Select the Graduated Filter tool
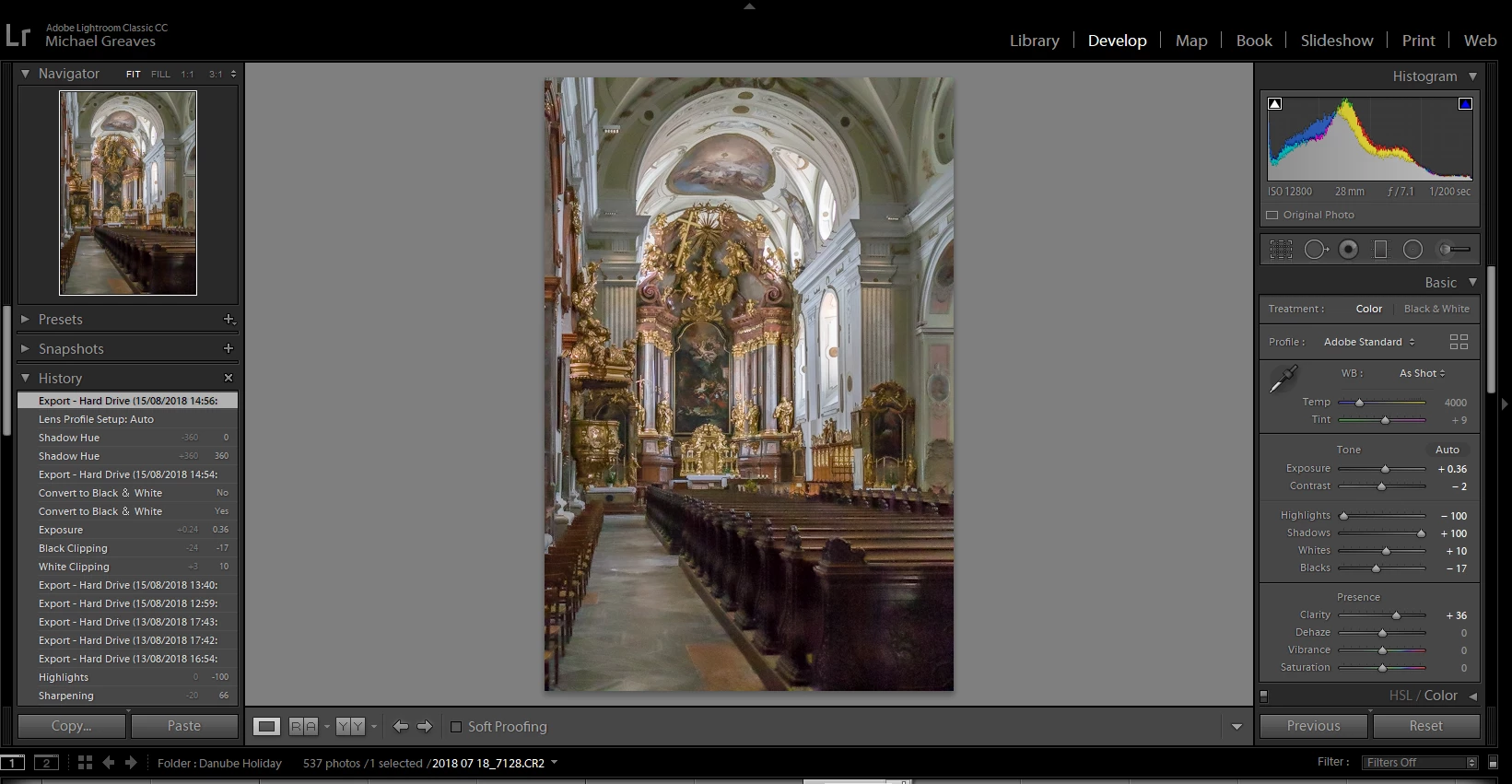 point(1380,249)
